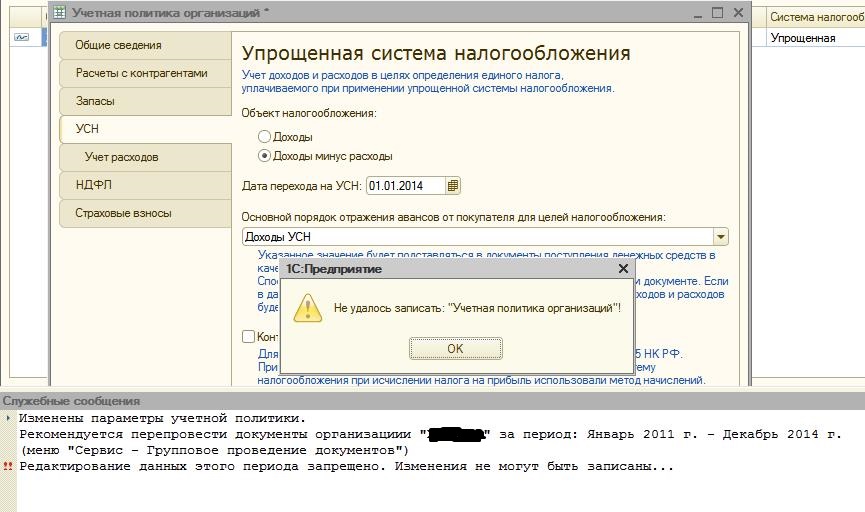Click the triangle marker beside first service message
The width and height of the screenshot is (865, 512).
pos(8,419)
